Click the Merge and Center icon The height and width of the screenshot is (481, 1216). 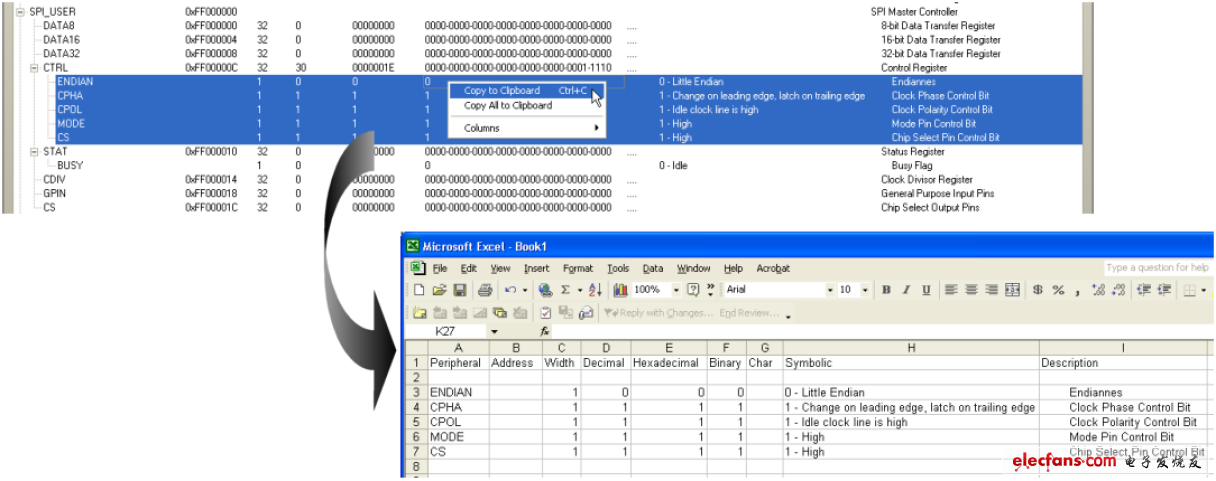click(x=1013, y=290)
